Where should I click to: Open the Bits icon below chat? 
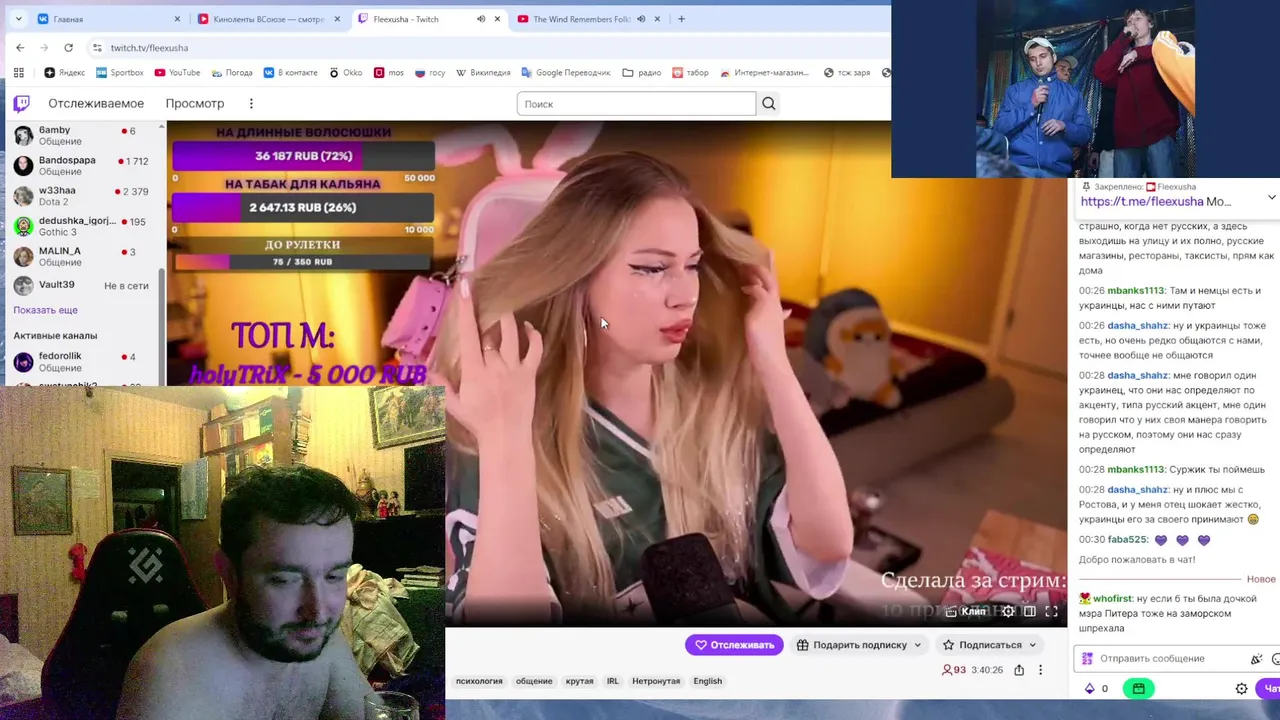[x=1090, y=688]
